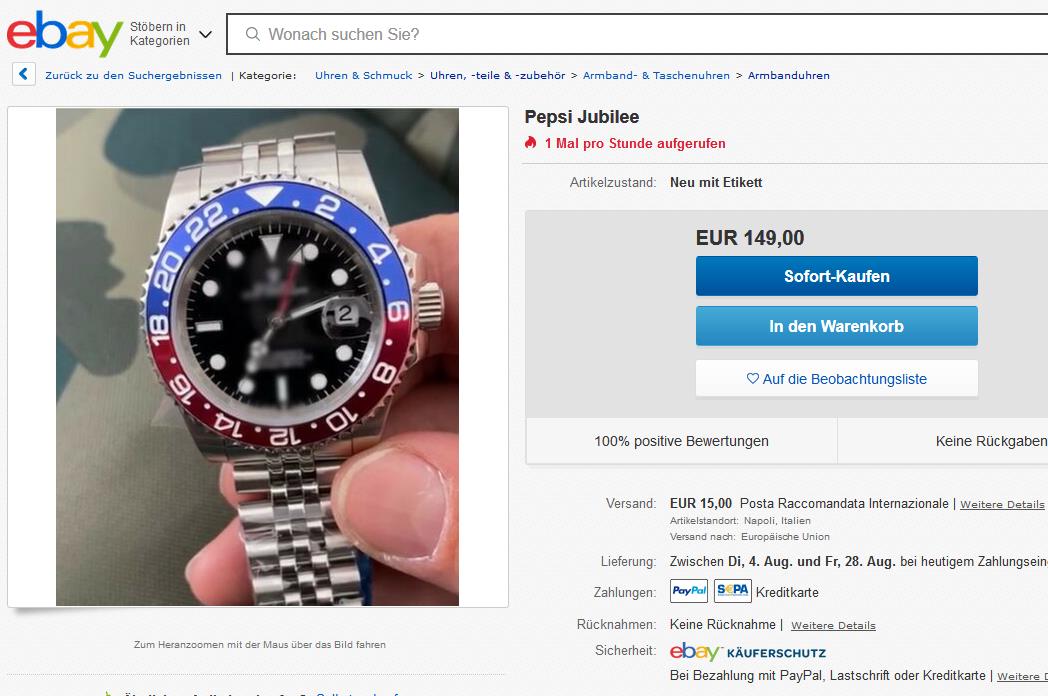1048x696 pixels.
Task: Open the Armband- & Taschenuhren breadcrumb
Action: pos(656,76)
